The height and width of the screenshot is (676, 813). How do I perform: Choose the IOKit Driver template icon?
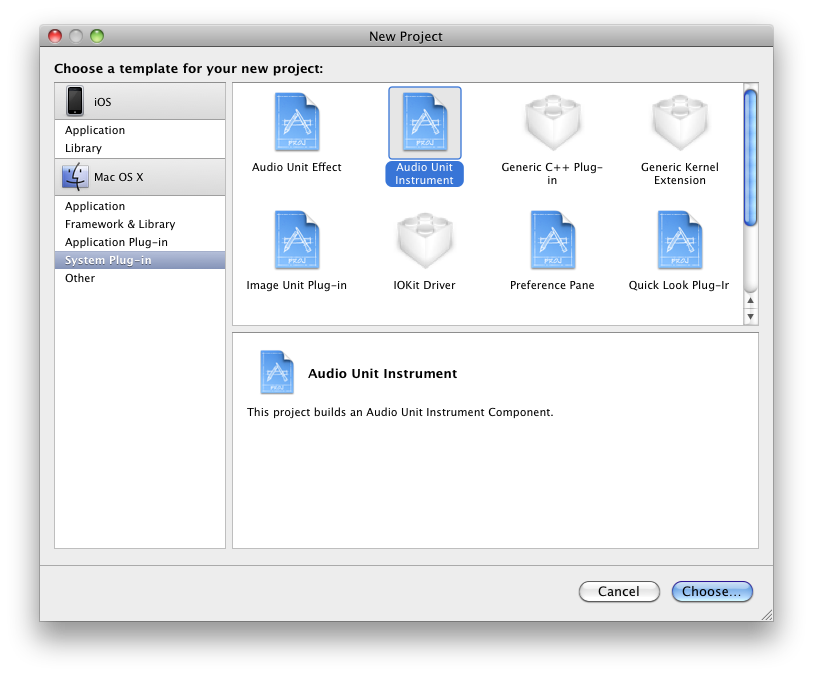[425, 240]
